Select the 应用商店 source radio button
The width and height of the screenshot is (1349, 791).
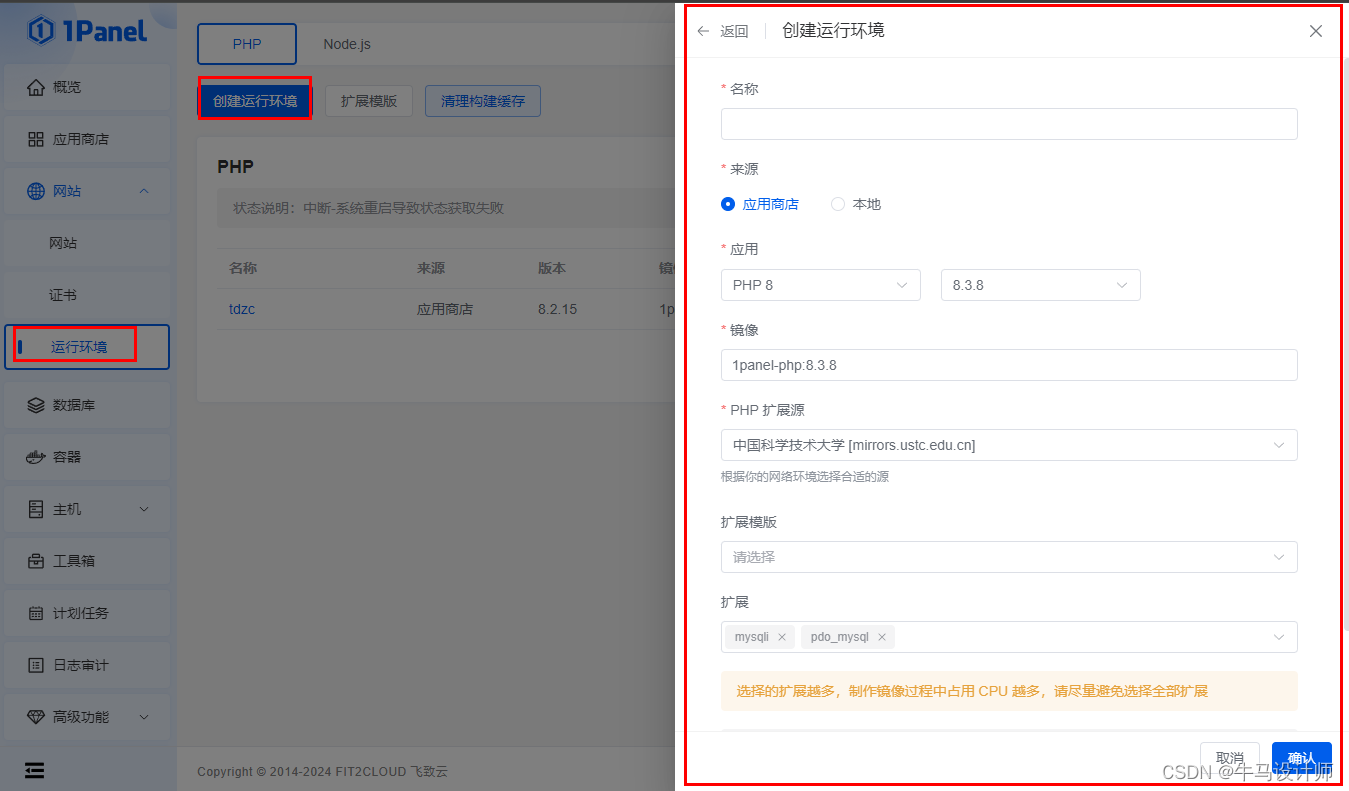pyautogui.click(x=728, y=204)
